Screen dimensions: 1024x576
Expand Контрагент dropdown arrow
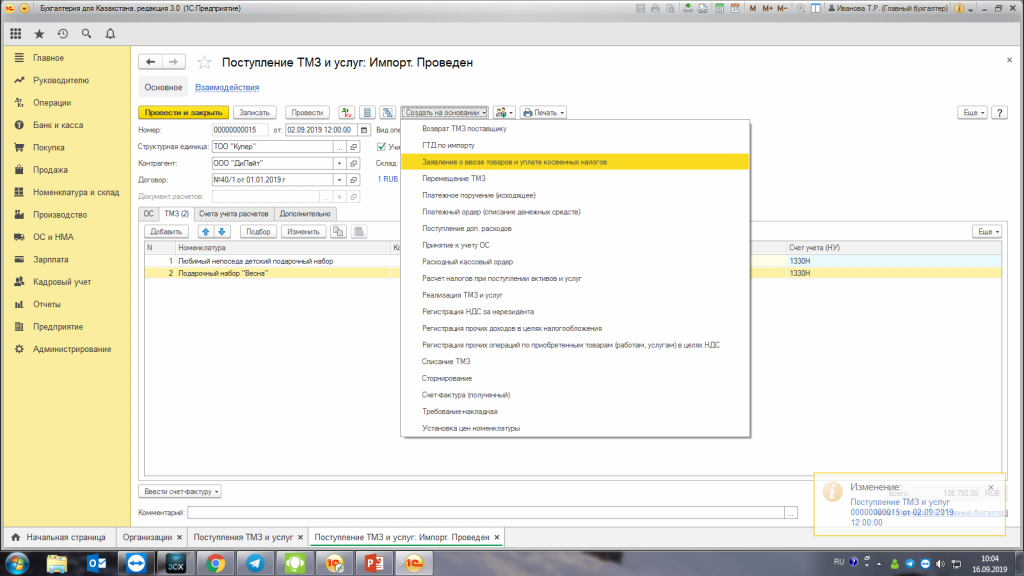coord(340,163)
